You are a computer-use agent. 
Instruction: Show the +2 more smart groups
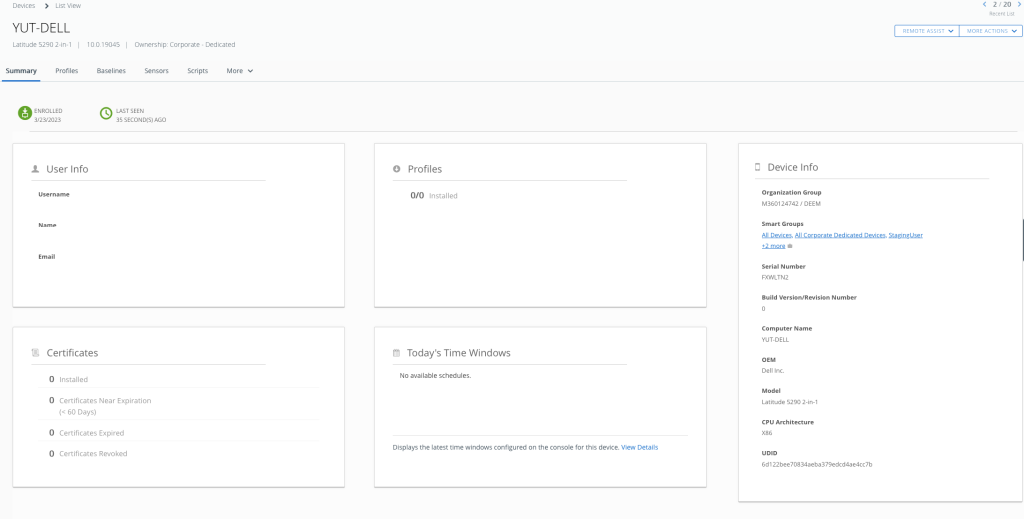point(774,245)
